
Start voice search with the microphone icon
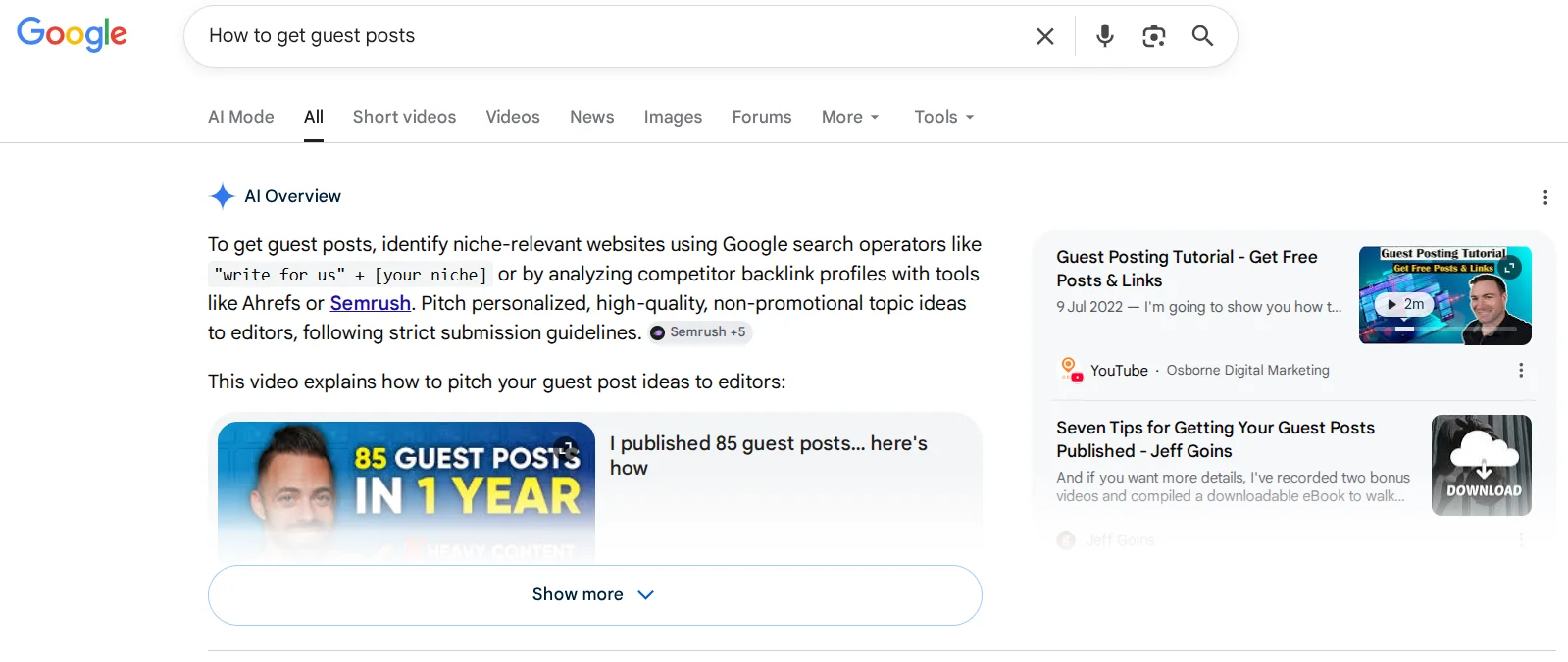(x=1105, y=36)
